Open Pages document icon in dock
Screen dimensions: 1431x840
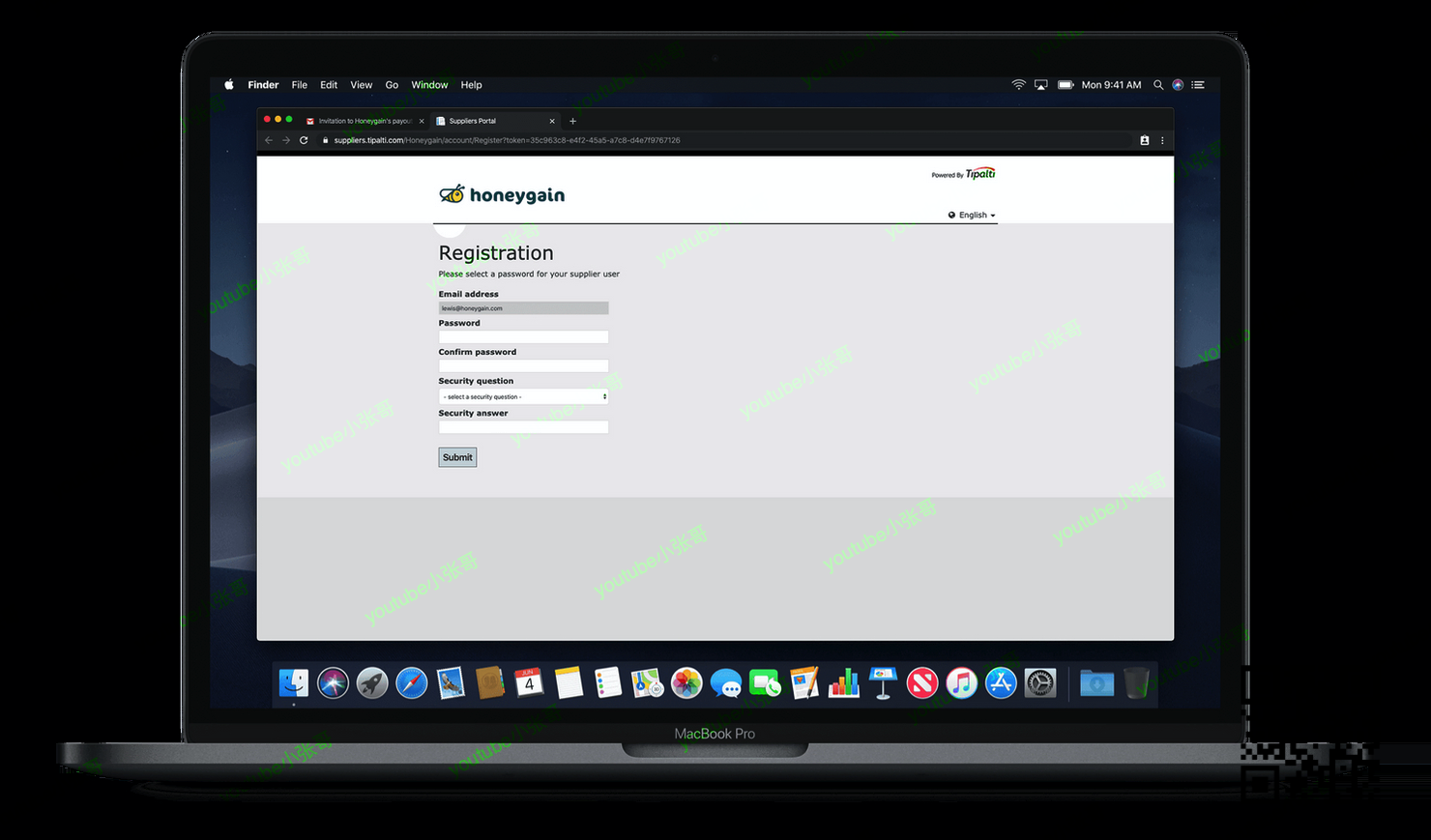point(804,682)
